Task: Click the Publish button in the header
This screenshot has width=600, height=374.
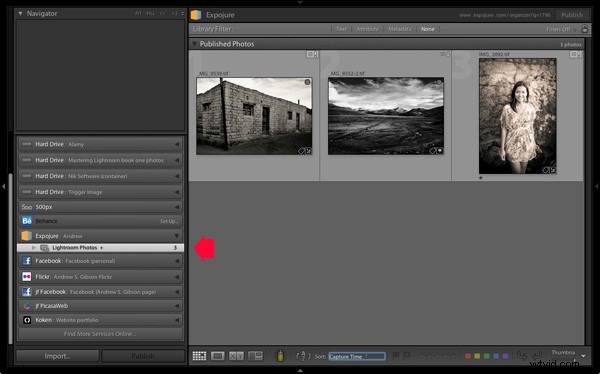Action: 572,15
